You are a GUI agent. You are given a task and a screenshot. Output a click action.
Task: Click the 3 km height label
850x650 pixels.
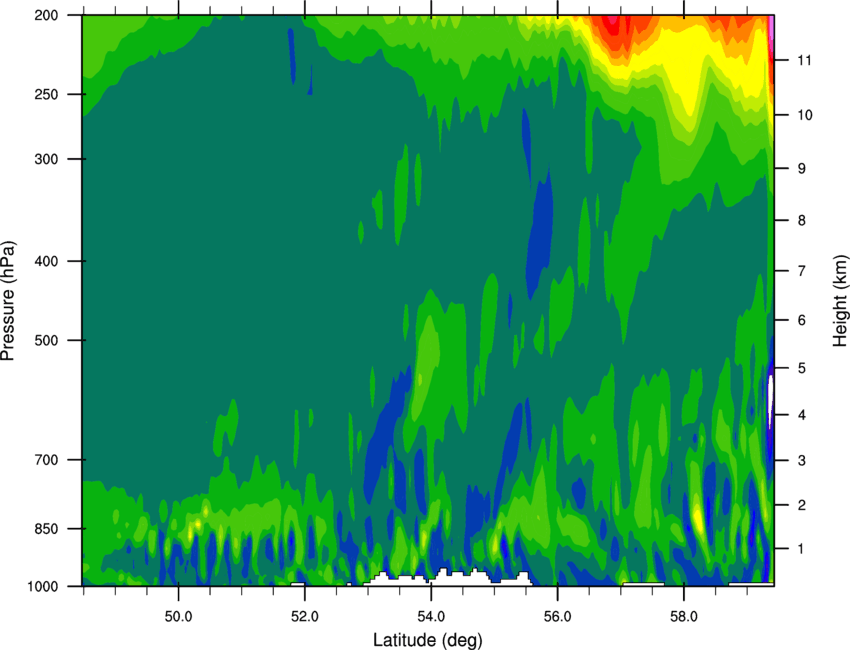[802, 460]
